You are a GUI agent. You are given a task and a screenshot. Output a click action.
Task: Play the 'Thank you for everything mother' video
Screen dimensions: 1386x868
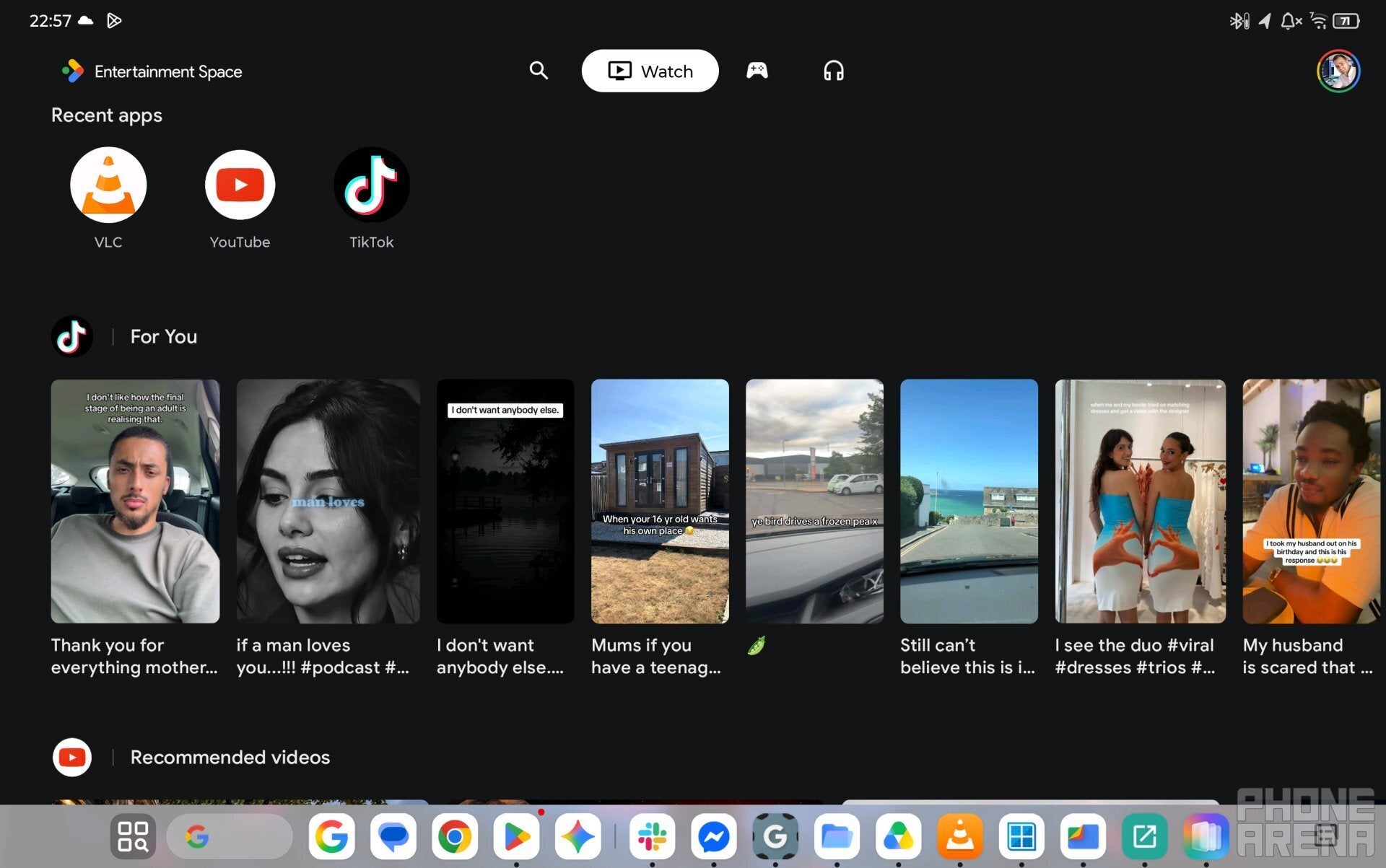(135, 501)
